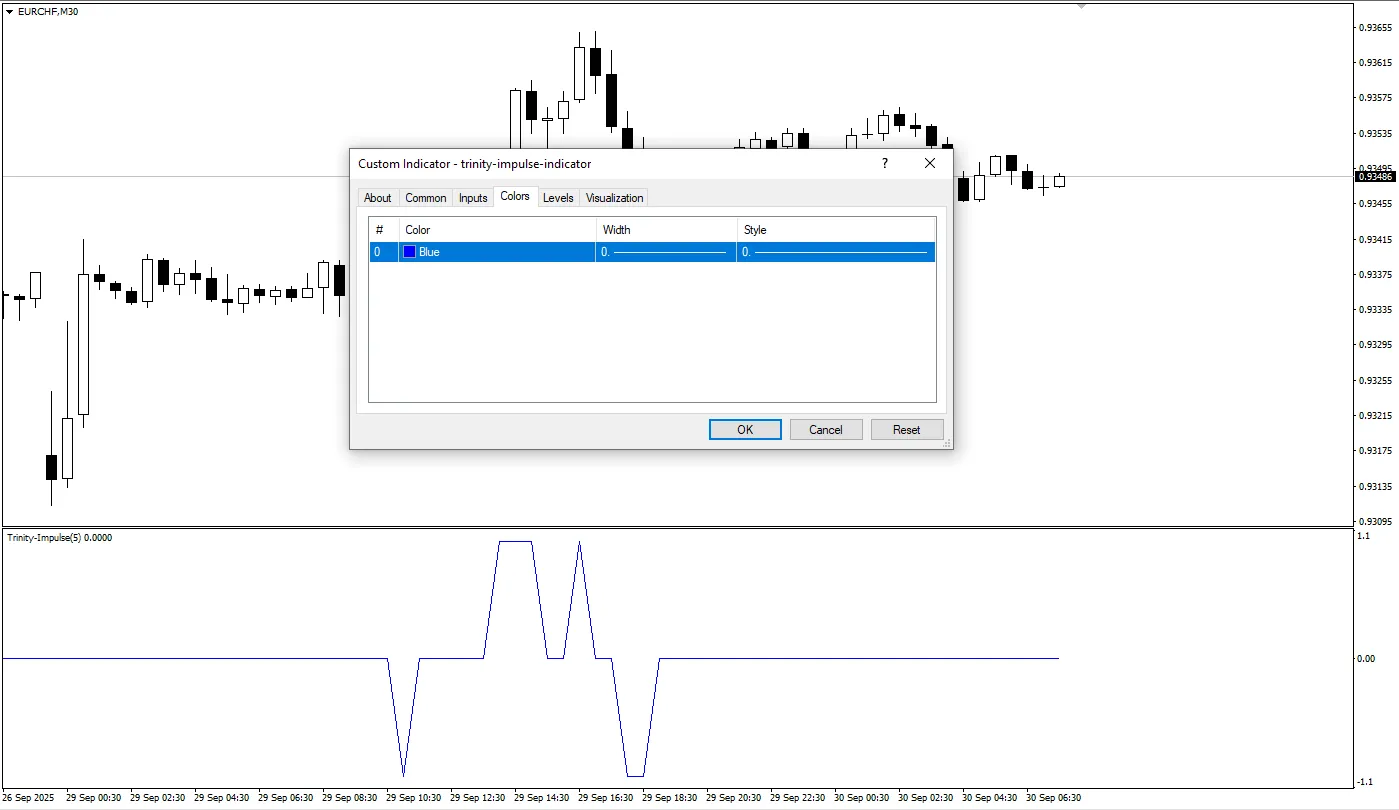Click the blue color swatch in row 0
Image resolution: width=1399 pixels, height=810 pixels.
point(409,252)
